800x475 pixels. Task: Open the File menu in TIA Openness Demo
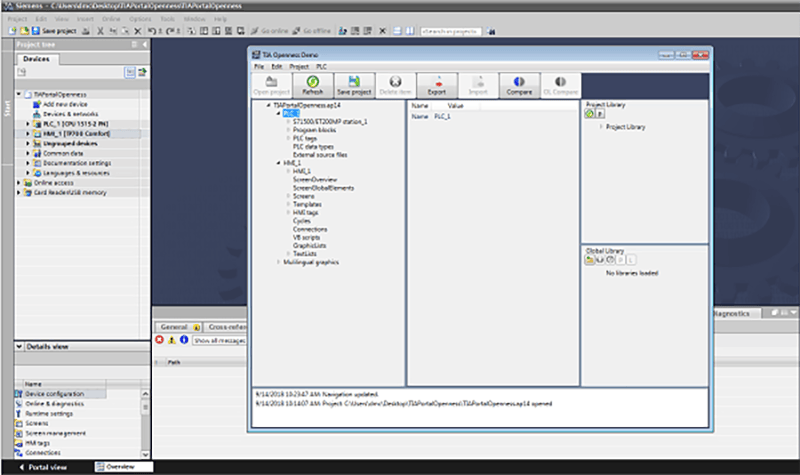pyautogui.click(x=259, y=66)
